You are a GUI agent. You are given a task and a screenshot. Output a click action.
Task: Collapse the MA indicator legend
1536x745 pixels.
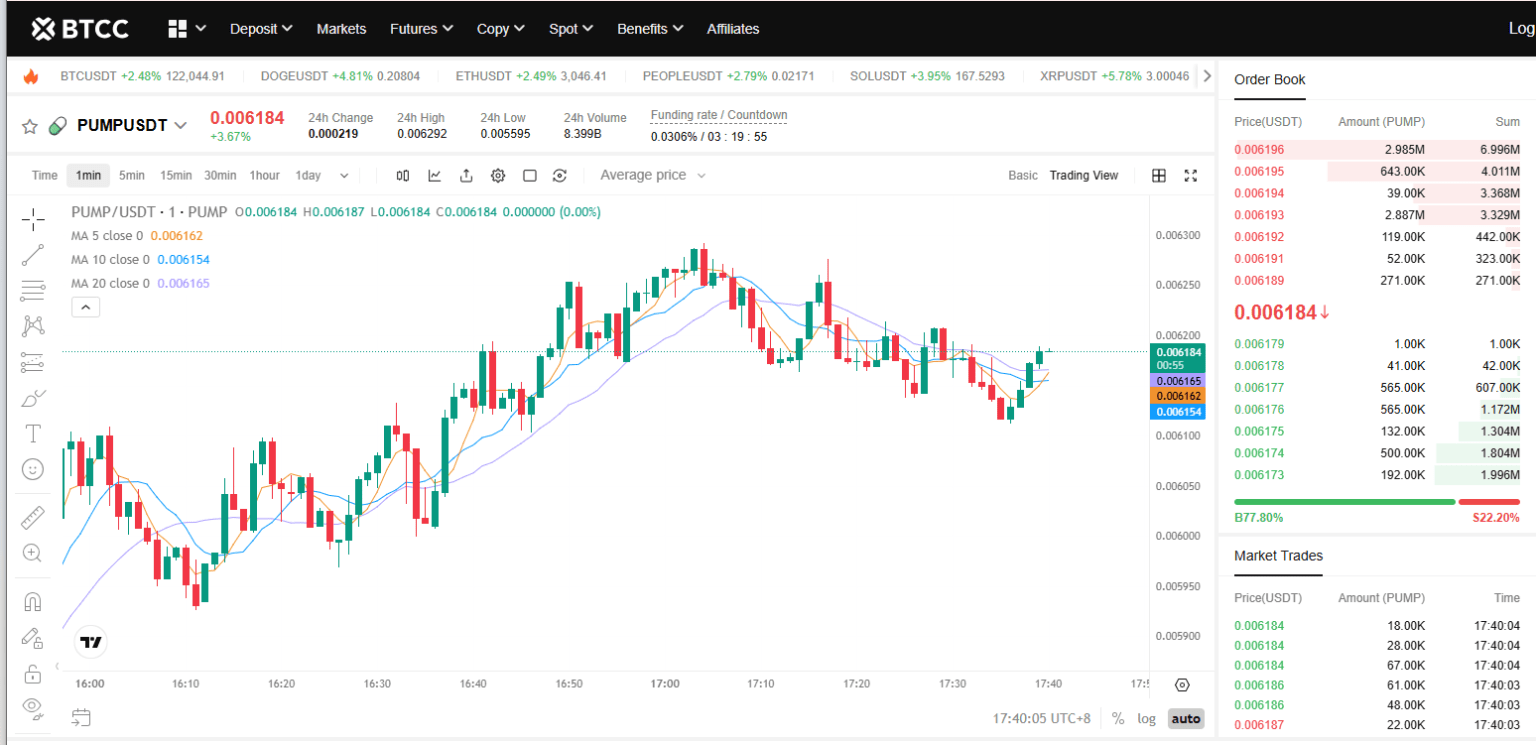(x=85, y=307)
